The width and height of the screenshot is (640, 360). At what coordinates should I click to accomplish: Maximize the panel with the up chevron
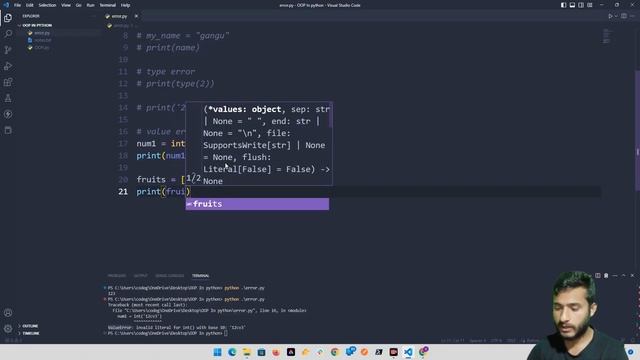pyautogui.click(x=623, y=276)
